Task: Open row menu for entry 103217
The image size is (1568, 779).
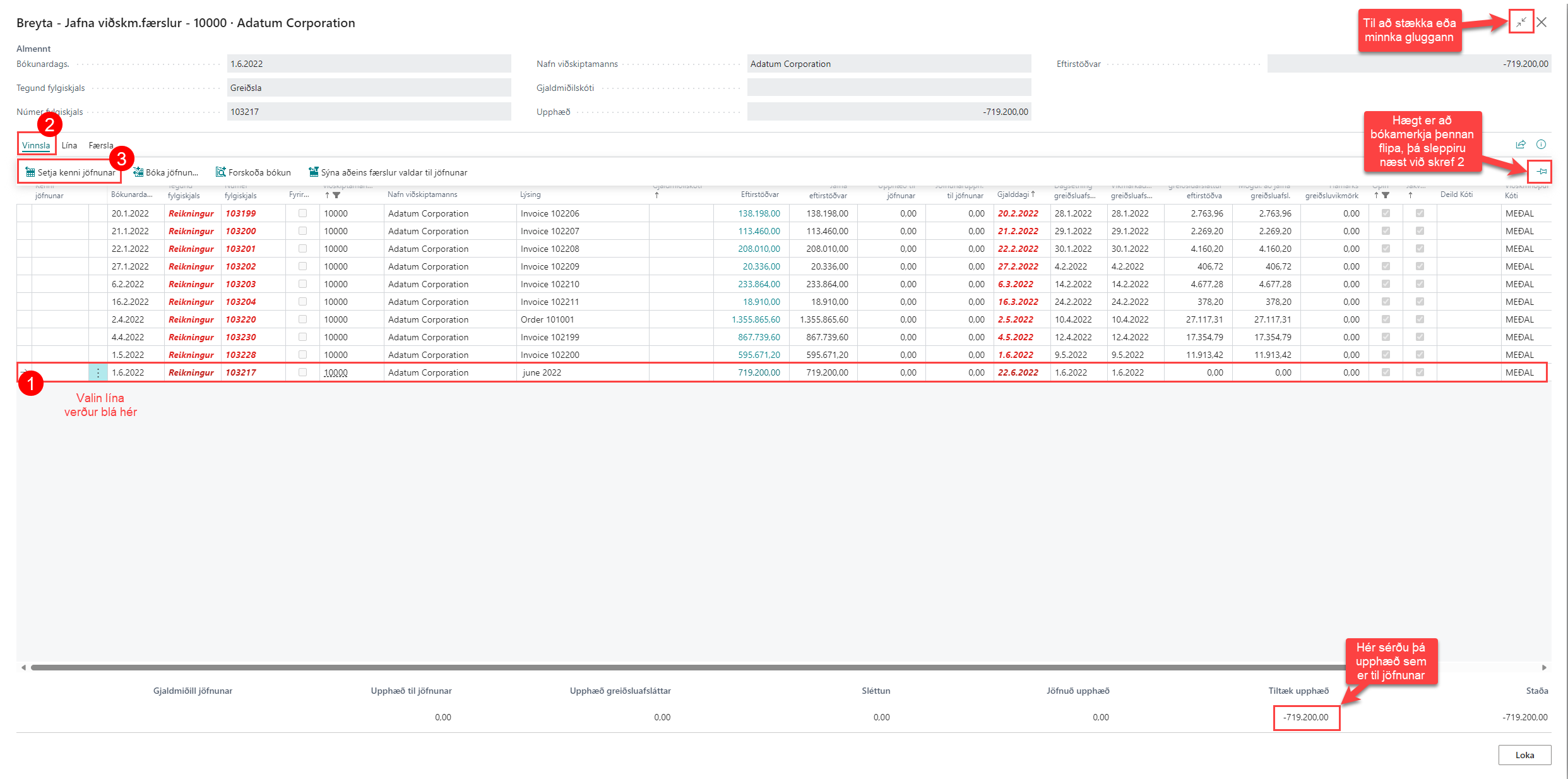Action: pyautogui.click(x=98, y=372)
